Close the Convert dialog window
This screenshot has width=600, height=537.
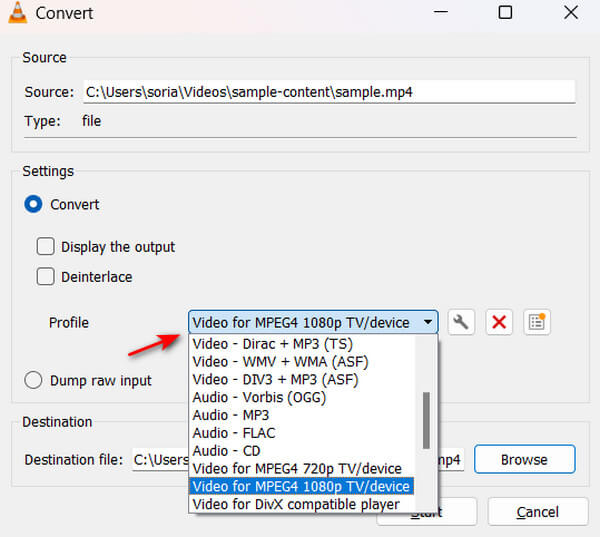pyautogui.click(x=571, y=12)
